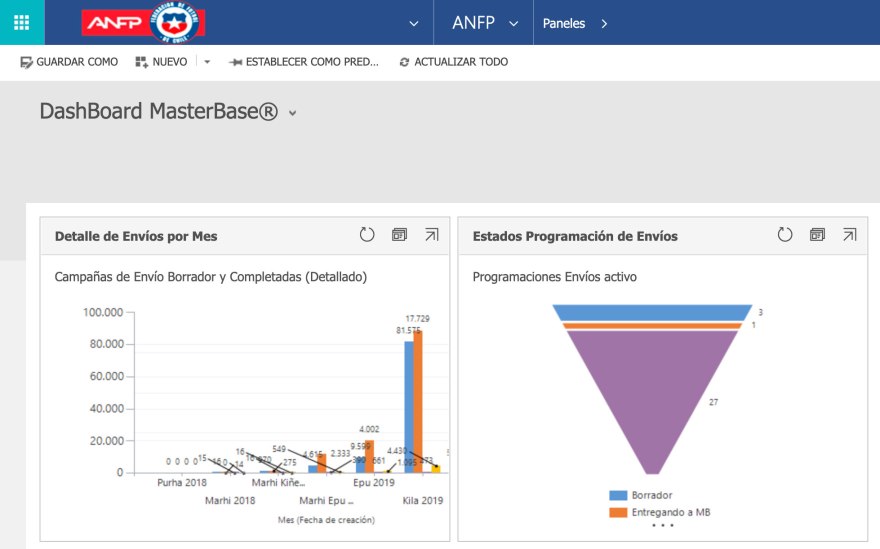Screen dimensions: 880x549
Task: View records for Estados Programación de Envíos
Action: point(817,235)
